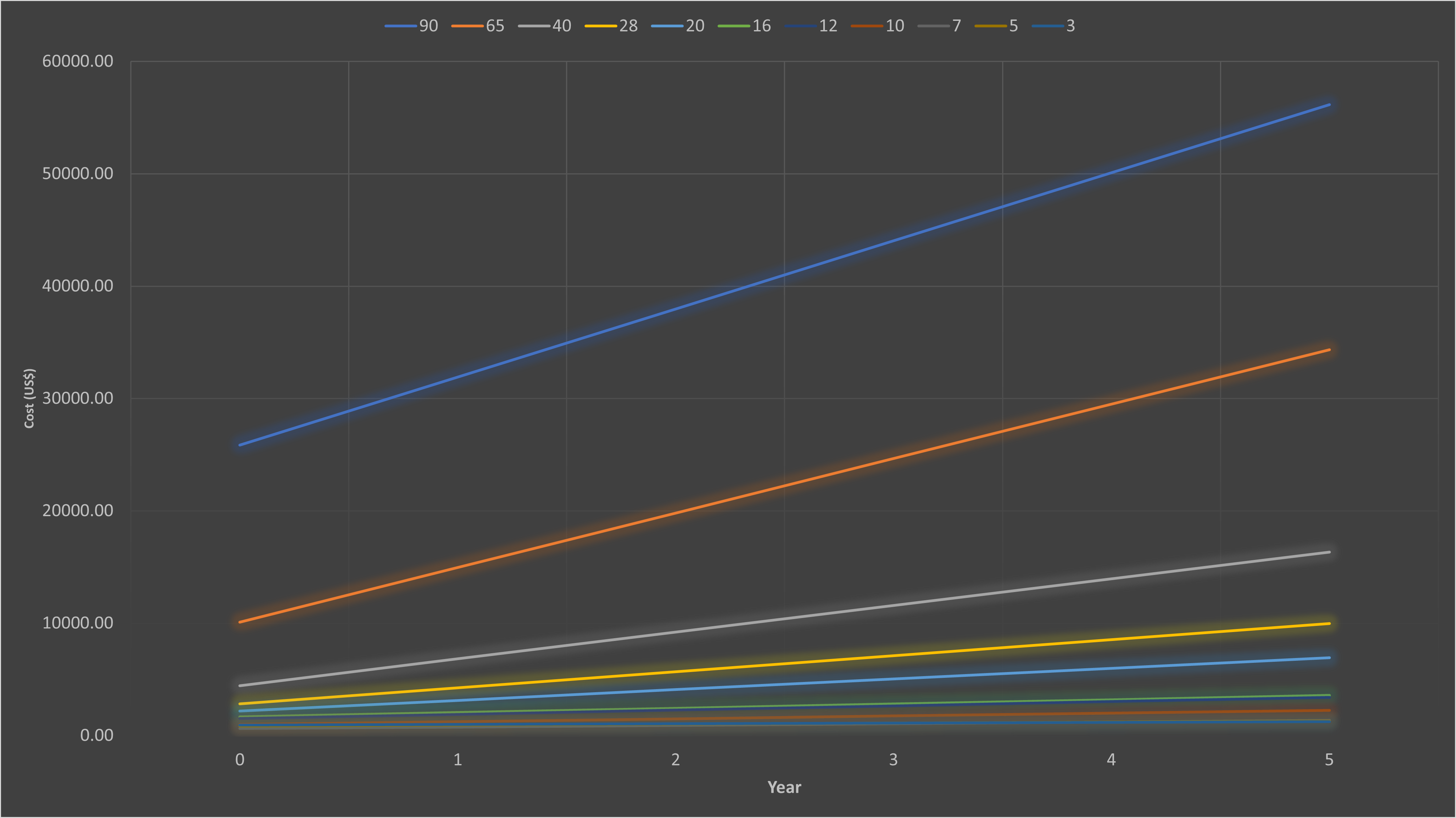The height and width of the screenshot is (818, 1456).
Task: Click year 5 horizontal axis label
Action: pos(1329,760)
